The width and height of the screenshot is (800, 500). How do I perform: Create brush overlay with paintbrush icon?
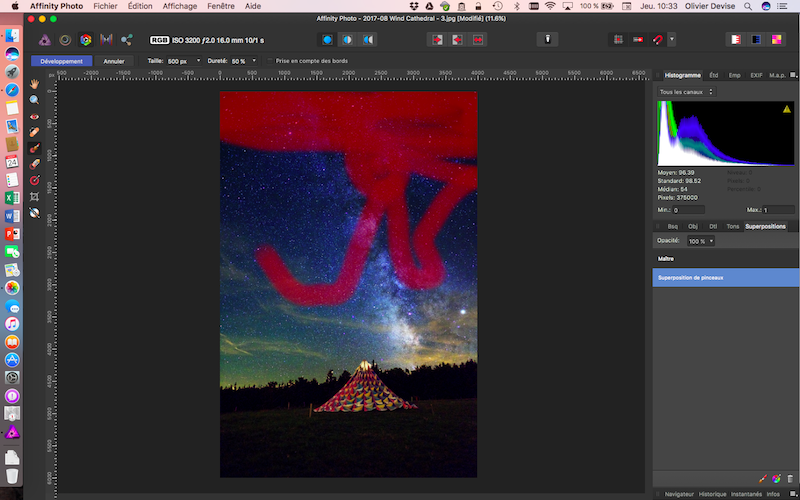coord(763,479)
